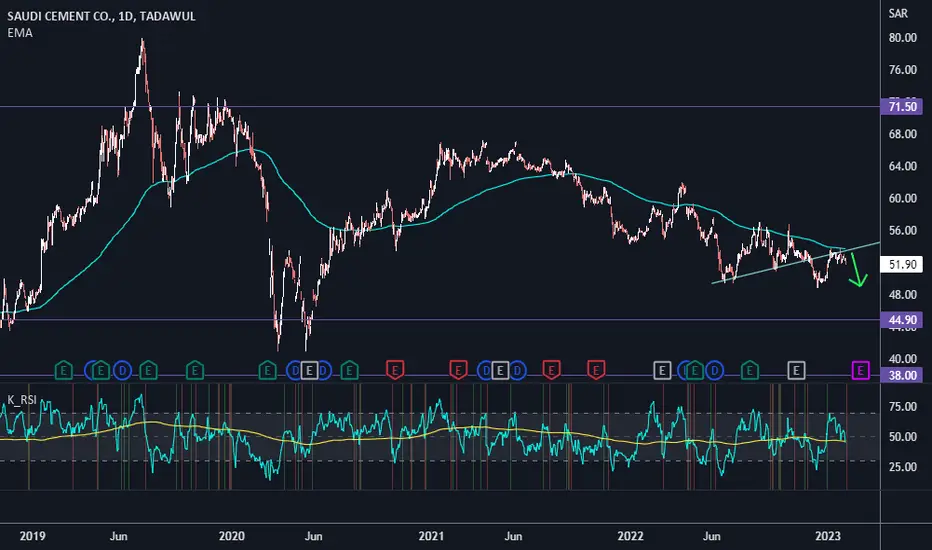Click the magenta upcoming earnings E marker
The image size is (932, 550).
[x=861, y=370]
